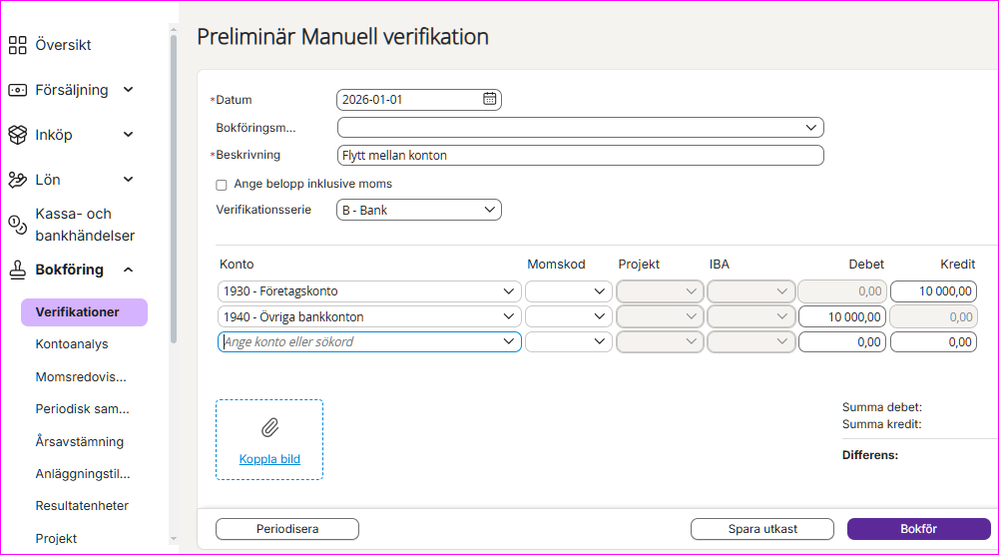
Task: Expand the Lön menu chevron
Action: tap(128, 179)
